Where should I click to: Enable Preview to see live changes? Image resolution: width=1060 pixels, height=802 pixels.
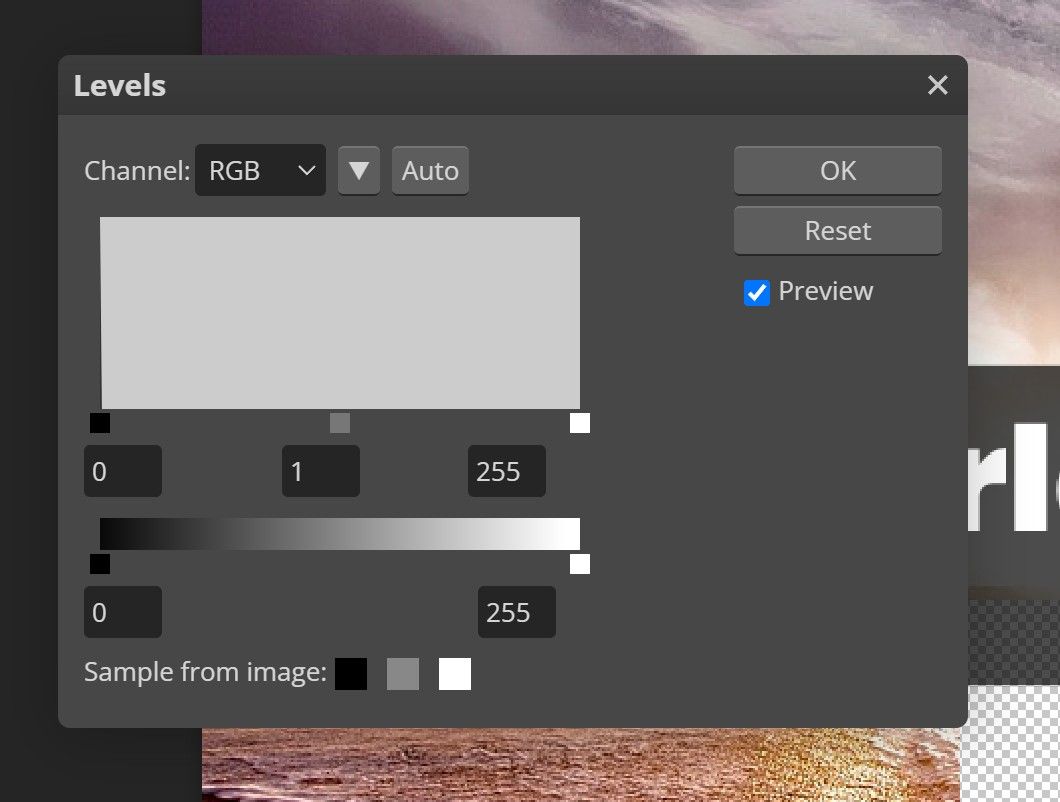(x=756, y=291)
